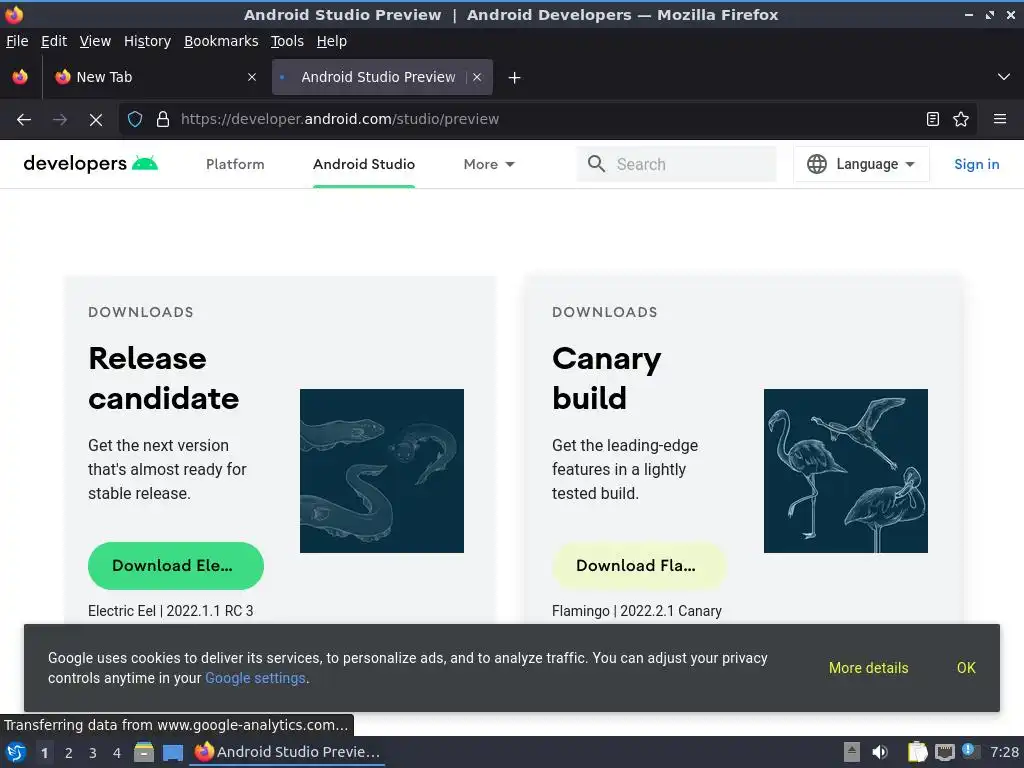Image resolution: width=1024 pixels, height=768 pixels.
Task: Switch to workspace 4
Action: point(117,753)
